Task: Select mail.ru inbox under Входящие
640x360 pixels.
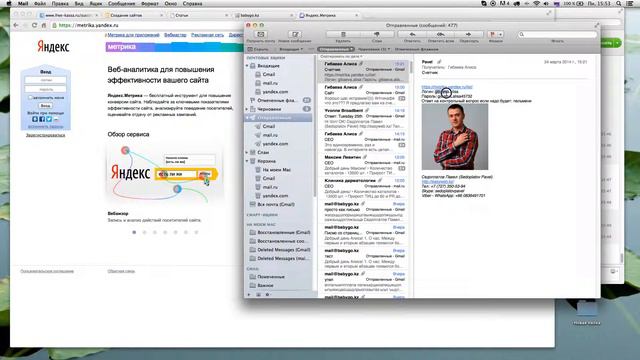Action: pyautogui.click(x=270, y=83)
